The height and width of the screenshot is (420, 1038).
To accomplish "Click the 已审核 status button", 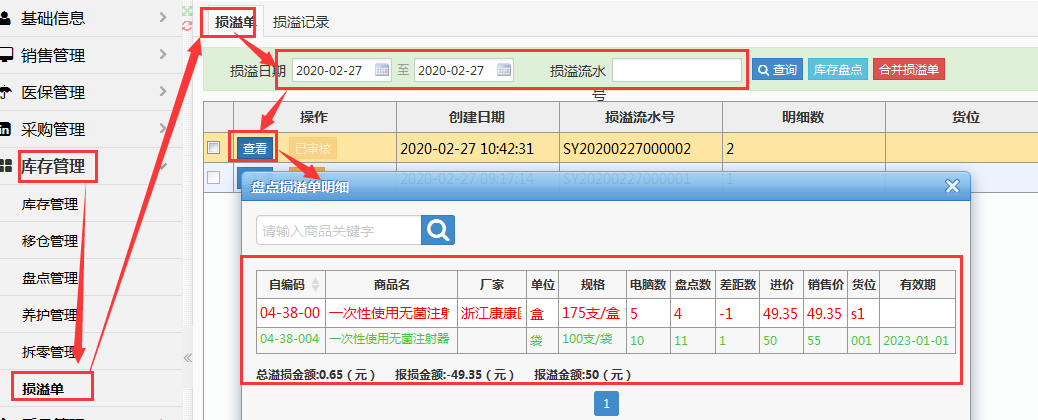I will (x=312, y=148).
